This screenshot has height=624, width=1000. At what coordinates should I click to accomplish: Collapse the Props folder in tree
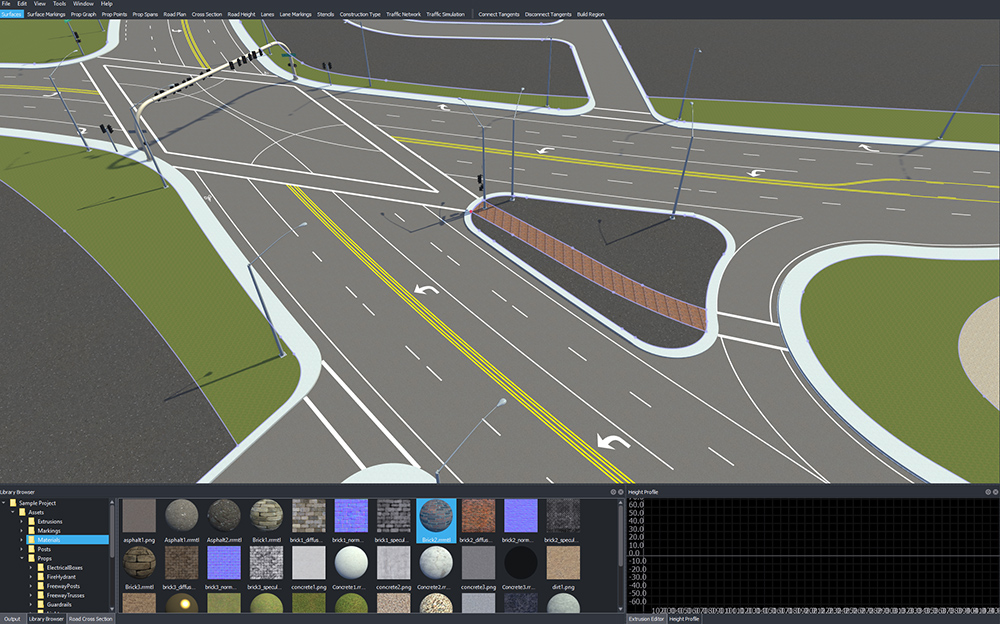click(22, 558)
